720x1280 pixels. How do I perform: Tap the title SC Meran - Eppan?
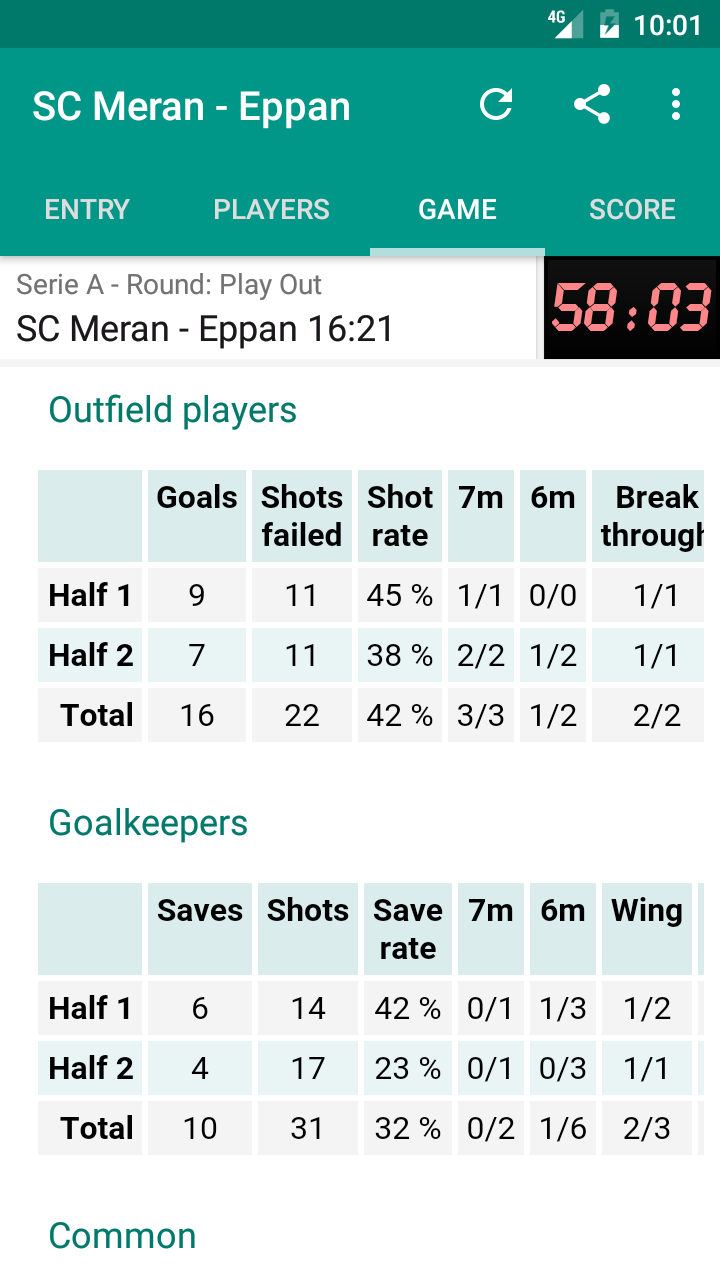[191, 104]
